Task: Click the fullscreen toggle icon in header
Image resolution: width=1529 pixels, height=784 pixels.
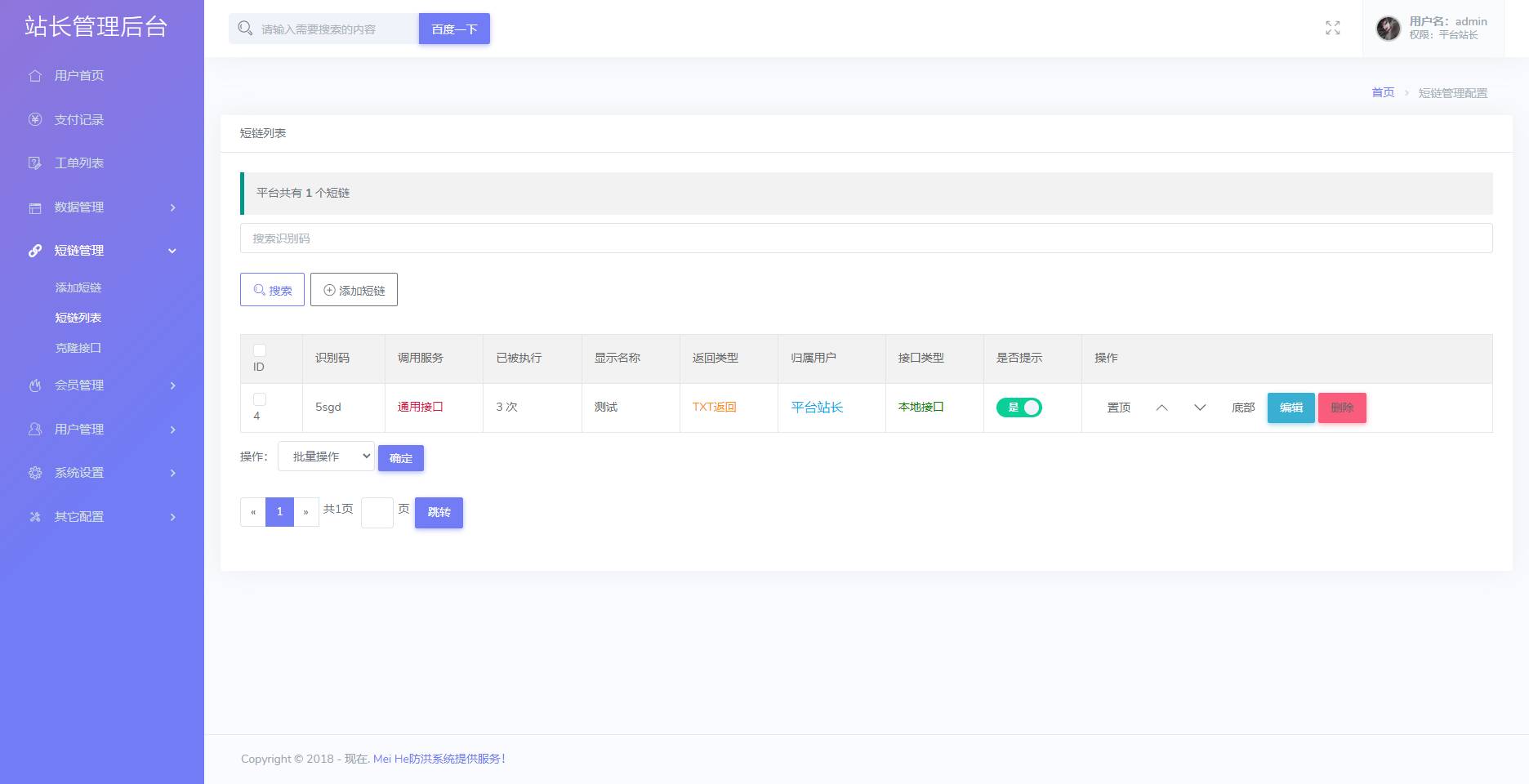Action: click(x=1332, y=29)
